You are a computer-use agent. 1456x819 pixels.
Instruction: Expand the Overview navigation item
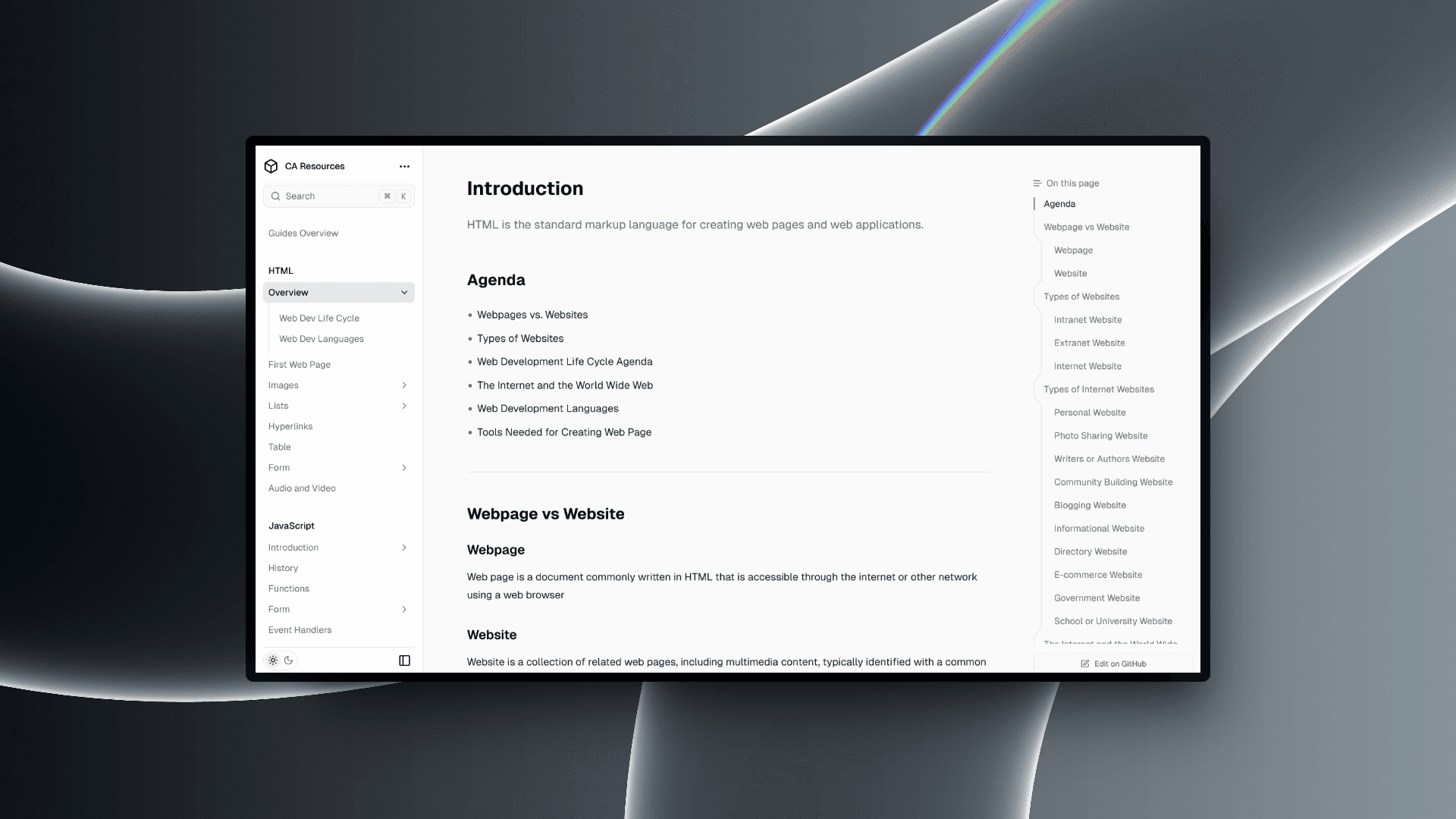(x=405, y=292)
